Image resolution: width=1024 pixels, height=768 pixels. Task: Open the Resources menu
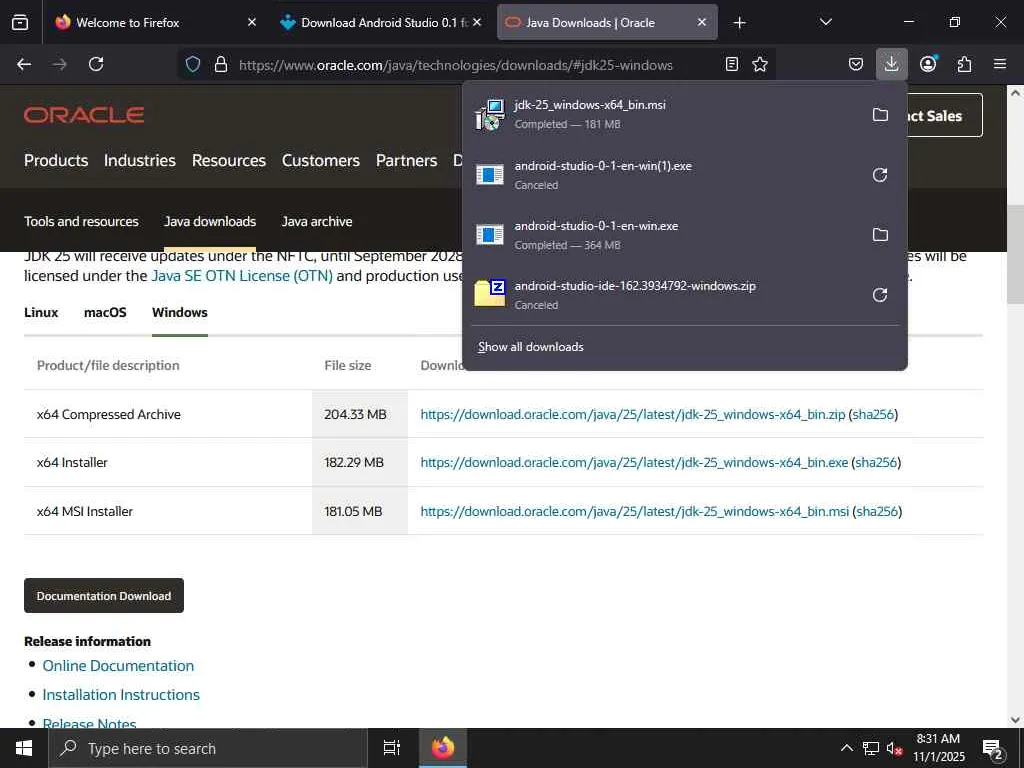pos(229,160)
